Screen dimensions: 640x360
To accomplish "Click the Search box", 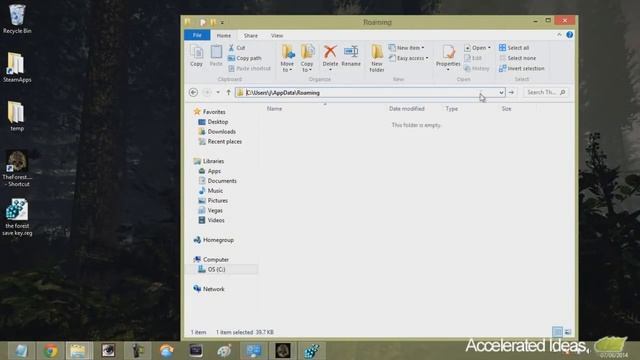I will [545, 93].
